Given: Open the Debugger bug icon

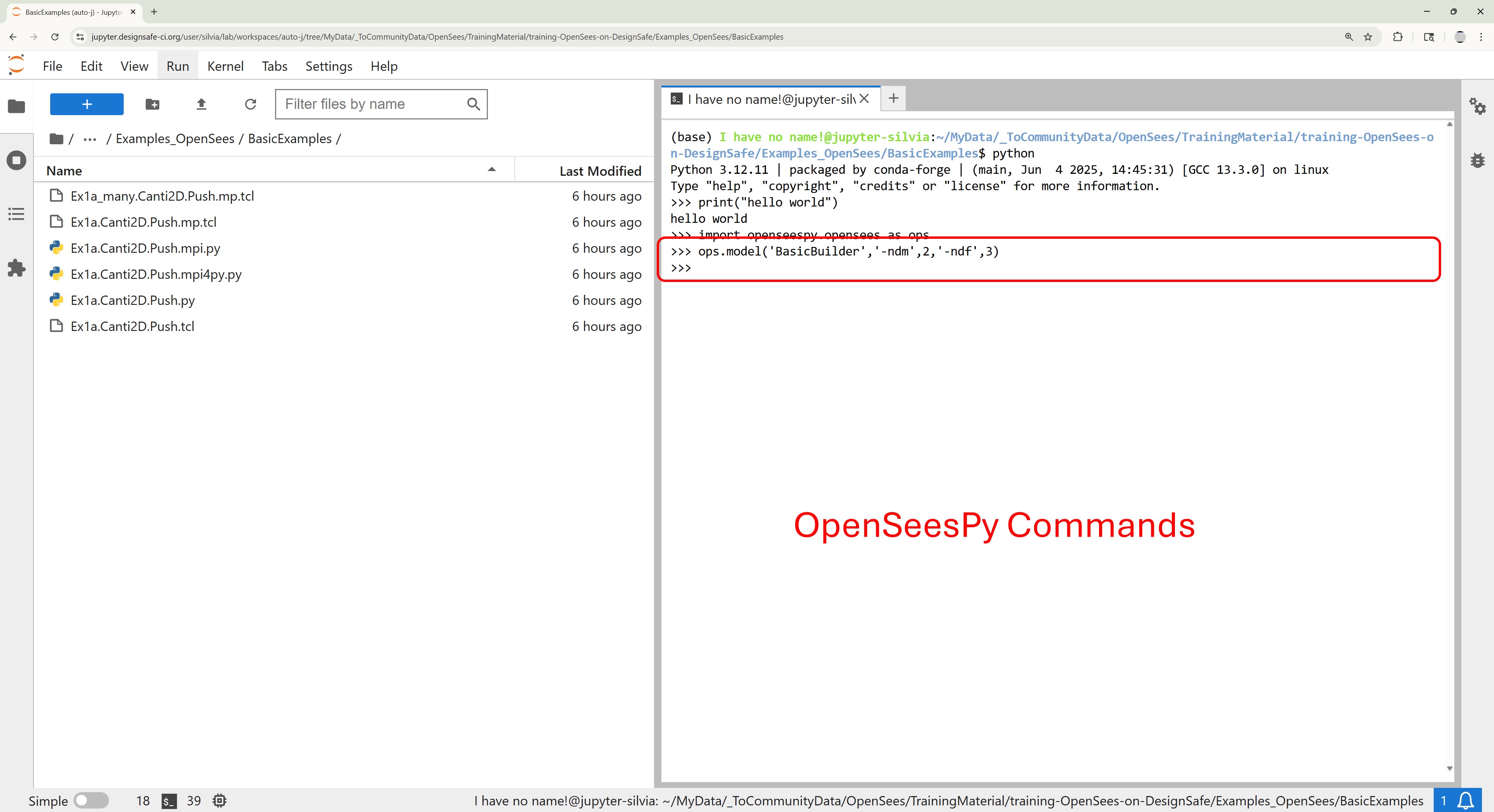Looking at the screenshot, I should pyautogui.click(x=1477, y=160).
